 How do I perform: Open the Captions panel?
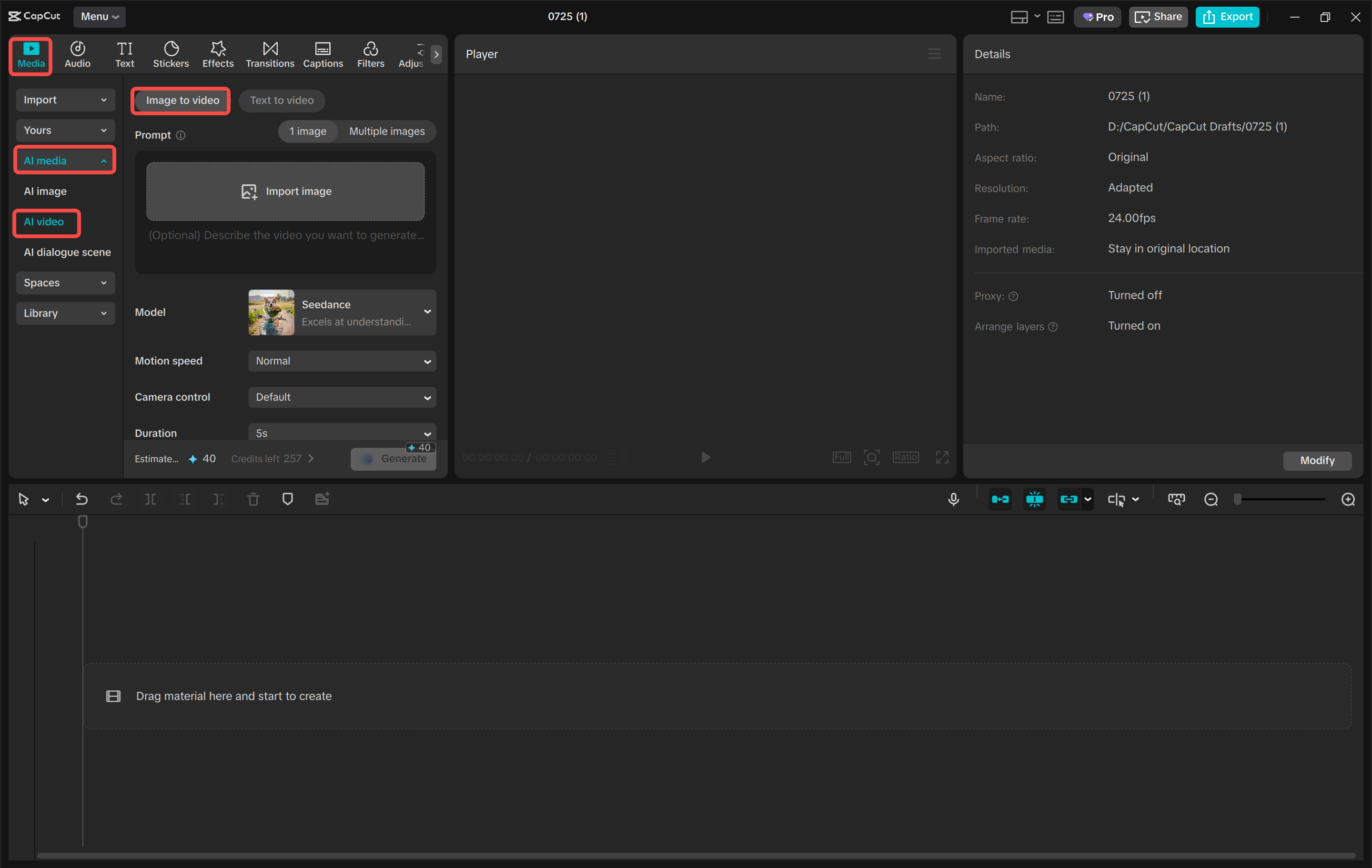pos(323,54)
